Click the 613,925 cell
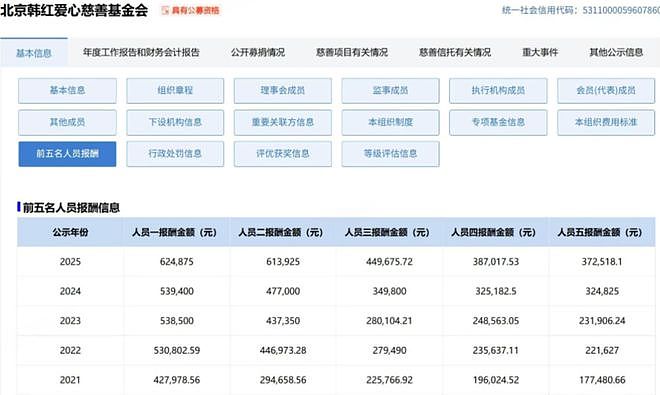The width and height of the screenshot is (660, 395). [283, 262]
